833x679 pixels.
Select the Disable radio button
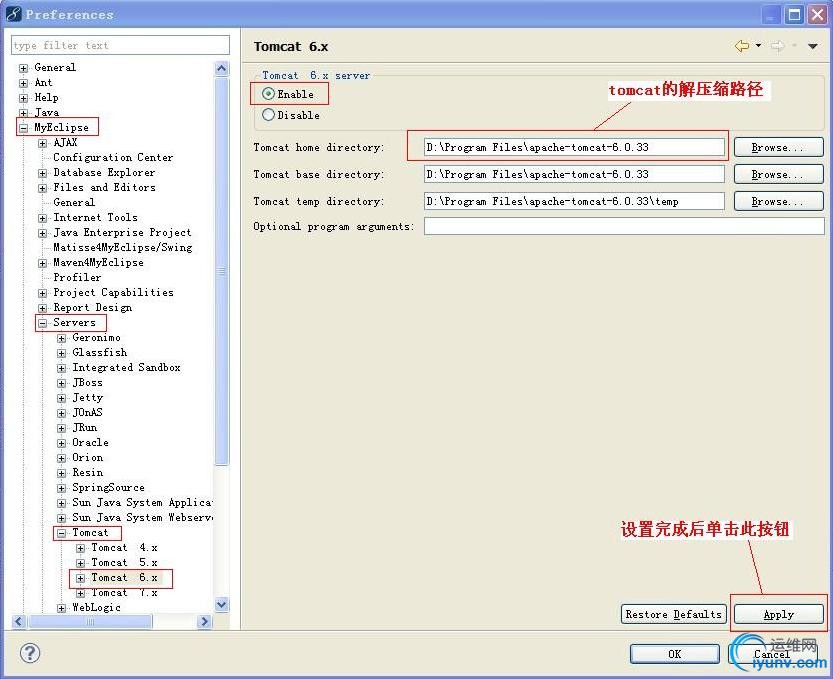click(x=268, y=115)
